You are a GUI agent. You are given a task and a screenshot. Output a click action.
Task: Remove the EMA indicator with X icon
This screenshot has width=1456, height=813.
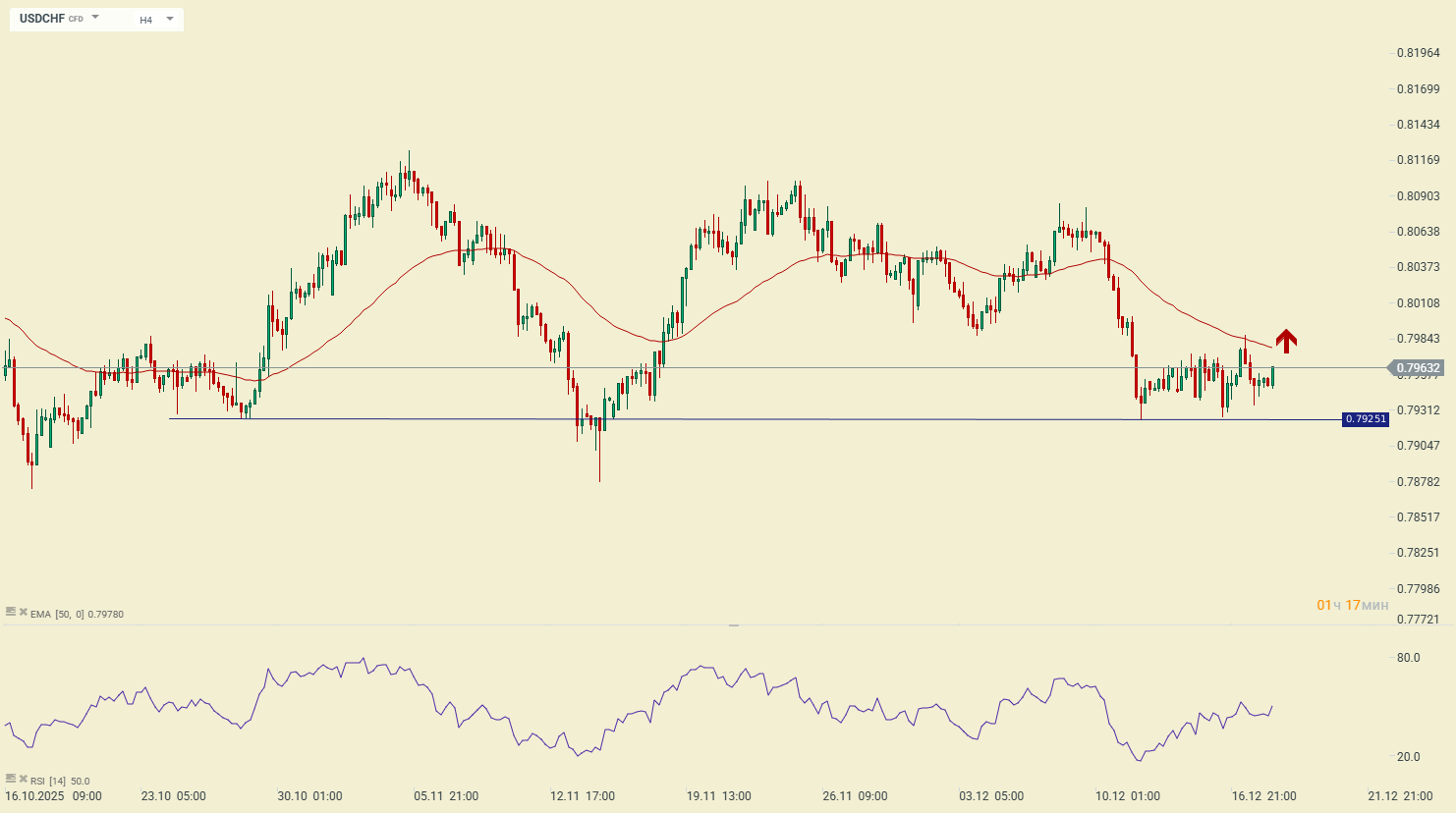(23, 613)
